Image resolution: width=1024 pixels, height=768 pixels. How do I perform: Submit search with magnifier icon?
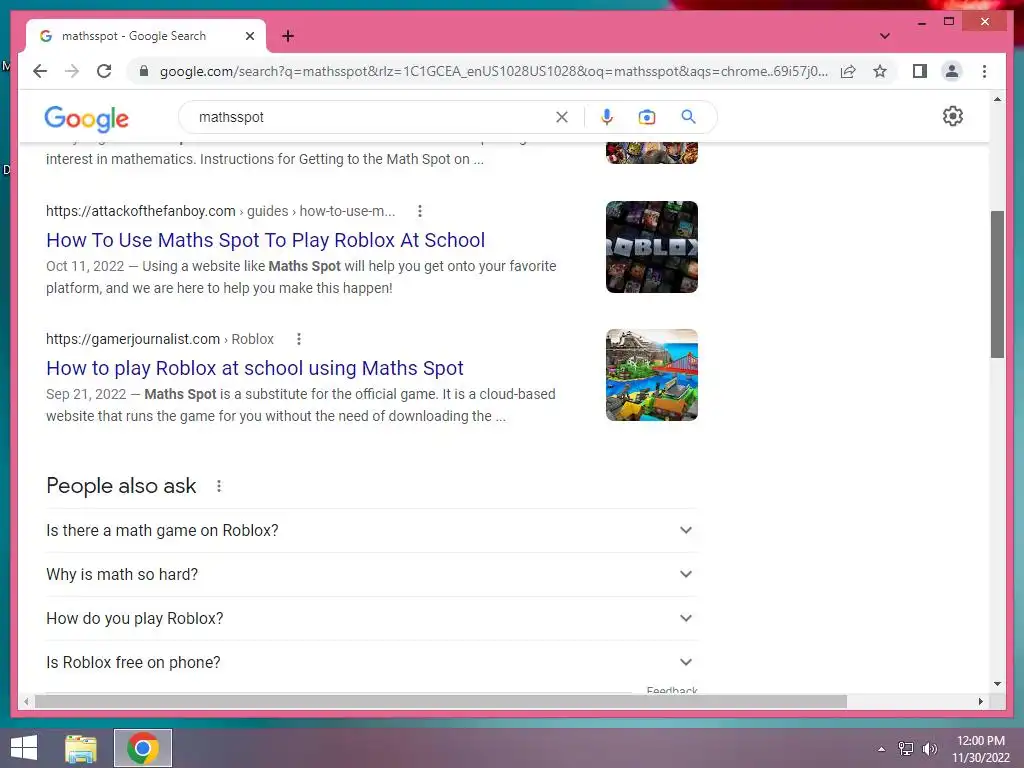688,117
